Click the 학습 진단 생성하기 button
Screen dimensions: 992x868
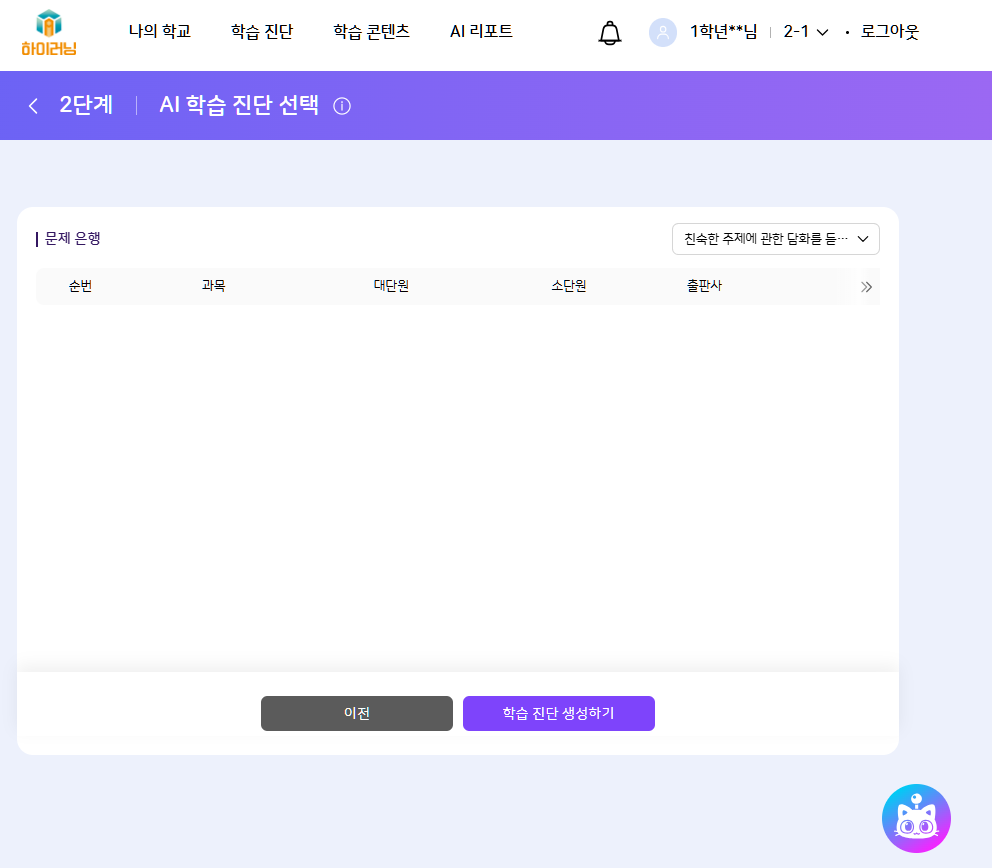point(558,713)
